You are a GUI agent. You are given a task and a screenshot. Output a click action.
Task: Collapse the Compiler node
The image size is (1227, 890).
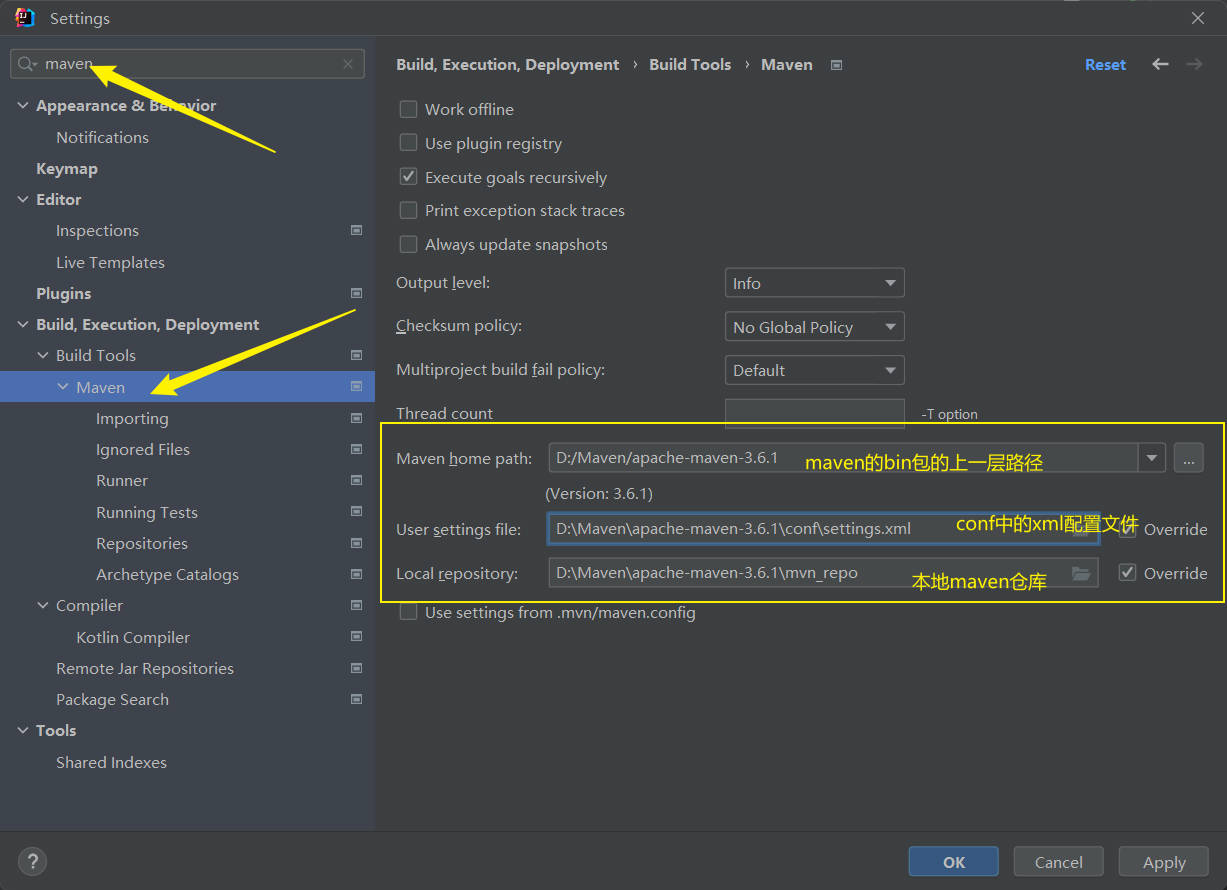[x=43, y=605]
